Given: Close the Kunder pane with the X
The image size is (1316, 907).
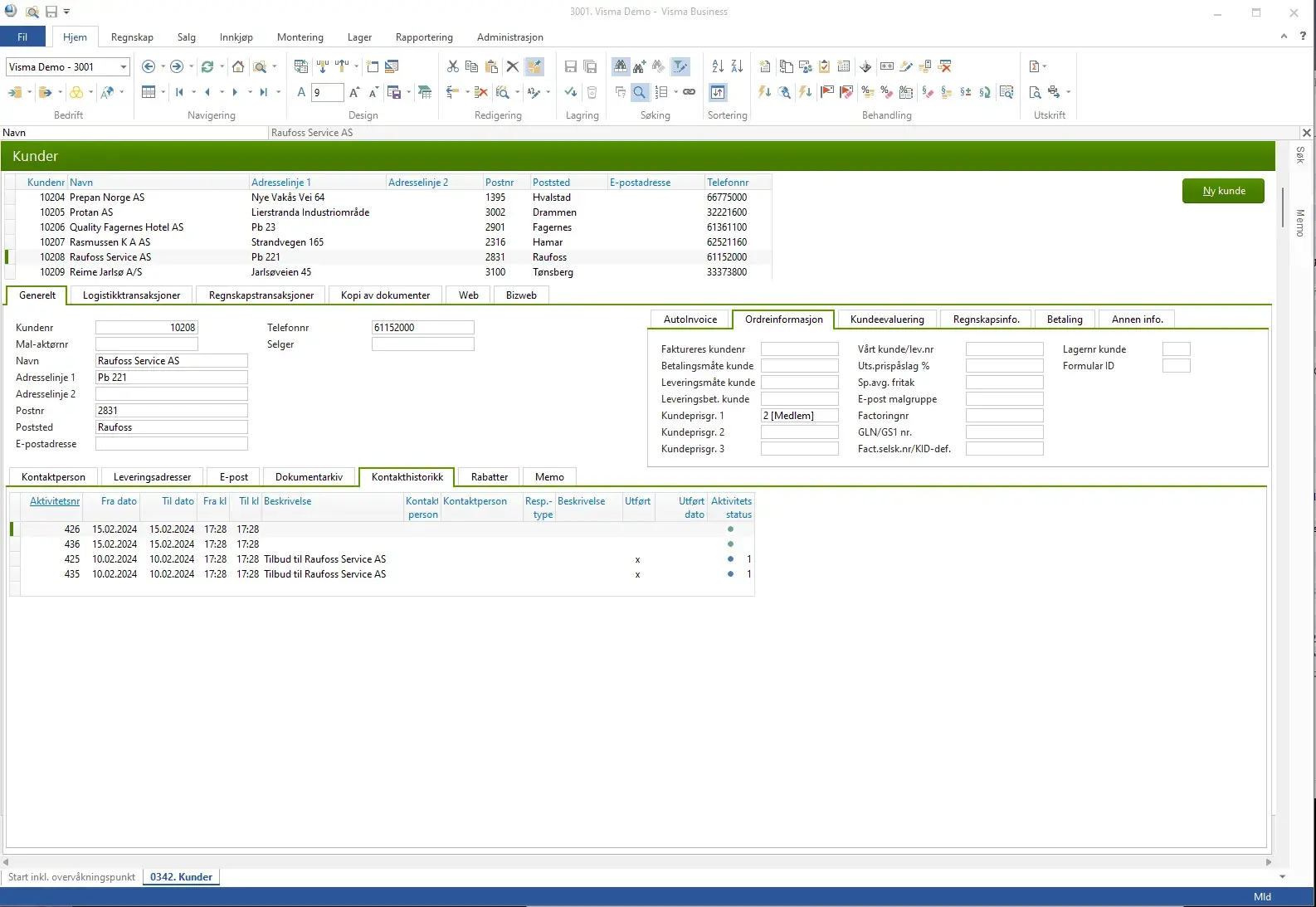Looking at the screenshot, I should point(1307,133).
